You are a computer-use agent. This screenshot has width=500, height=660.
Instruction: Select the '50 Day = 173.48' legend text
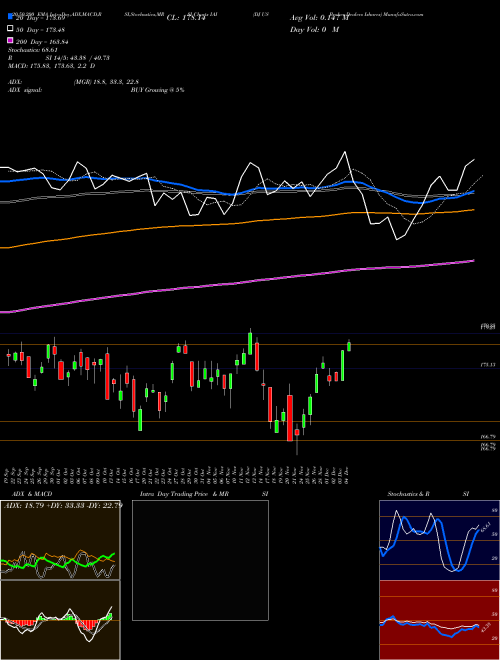tap(41, 30)
